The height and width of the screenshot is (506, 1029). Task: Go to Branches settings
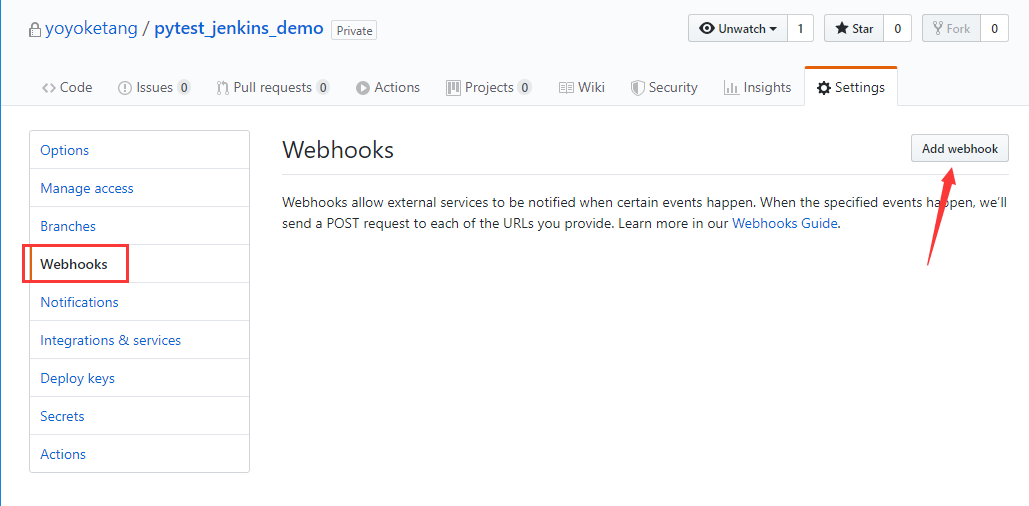click(68, 226)
